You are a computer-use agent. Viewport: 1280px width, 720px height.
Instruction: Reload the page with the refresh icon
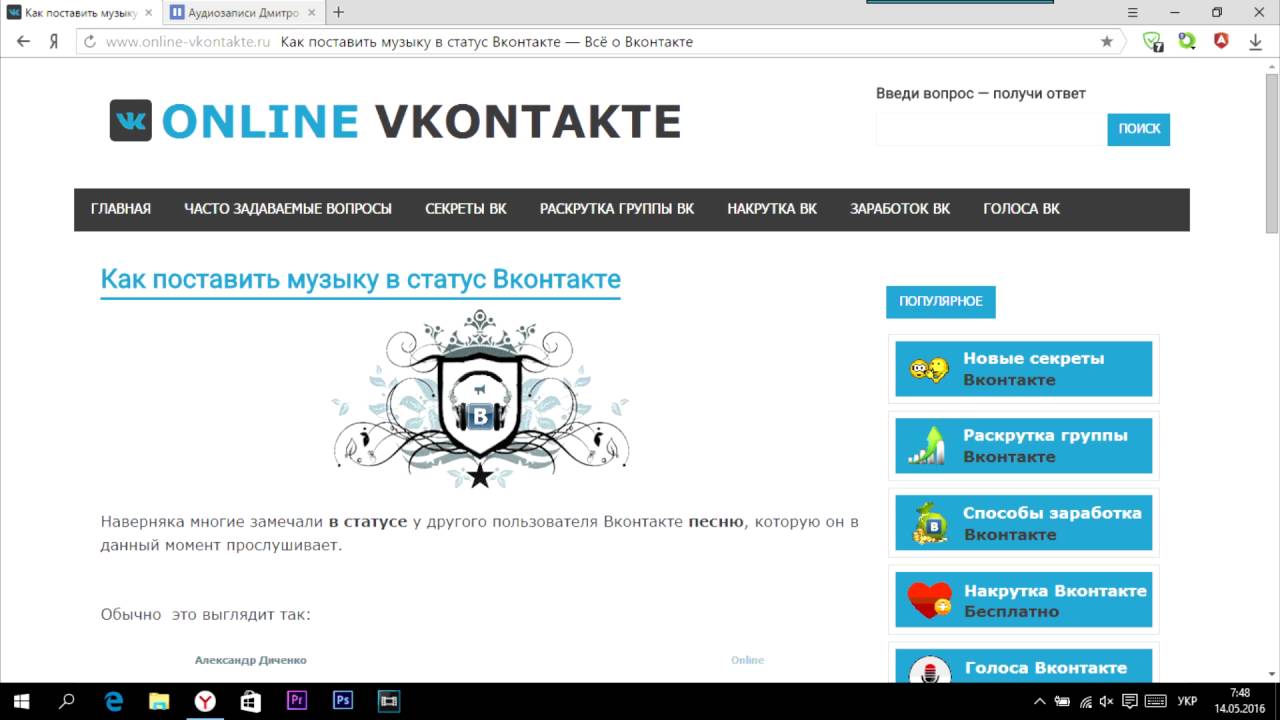90,42
